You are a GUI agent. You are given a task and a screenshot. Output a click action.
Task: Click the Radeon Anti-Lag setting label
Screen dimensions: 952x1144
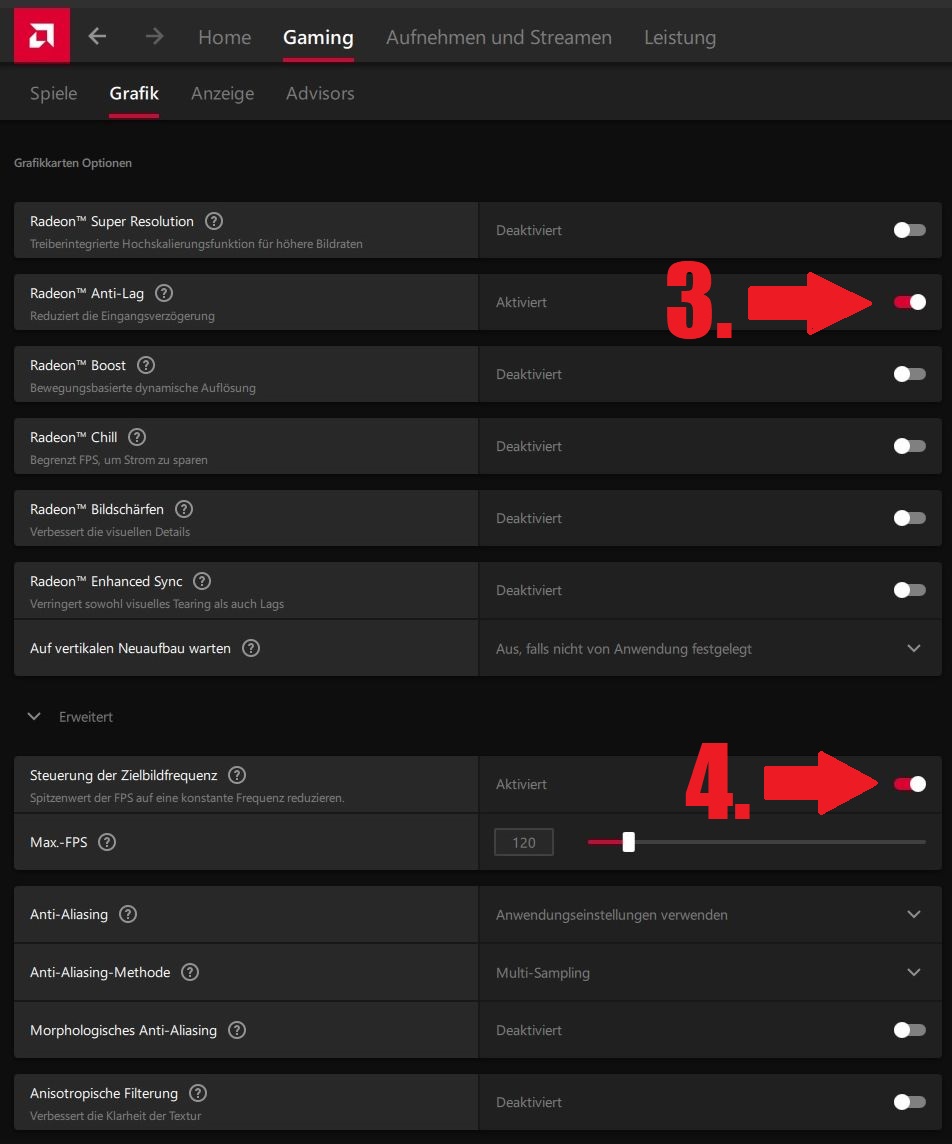click(x=87, y=293)
